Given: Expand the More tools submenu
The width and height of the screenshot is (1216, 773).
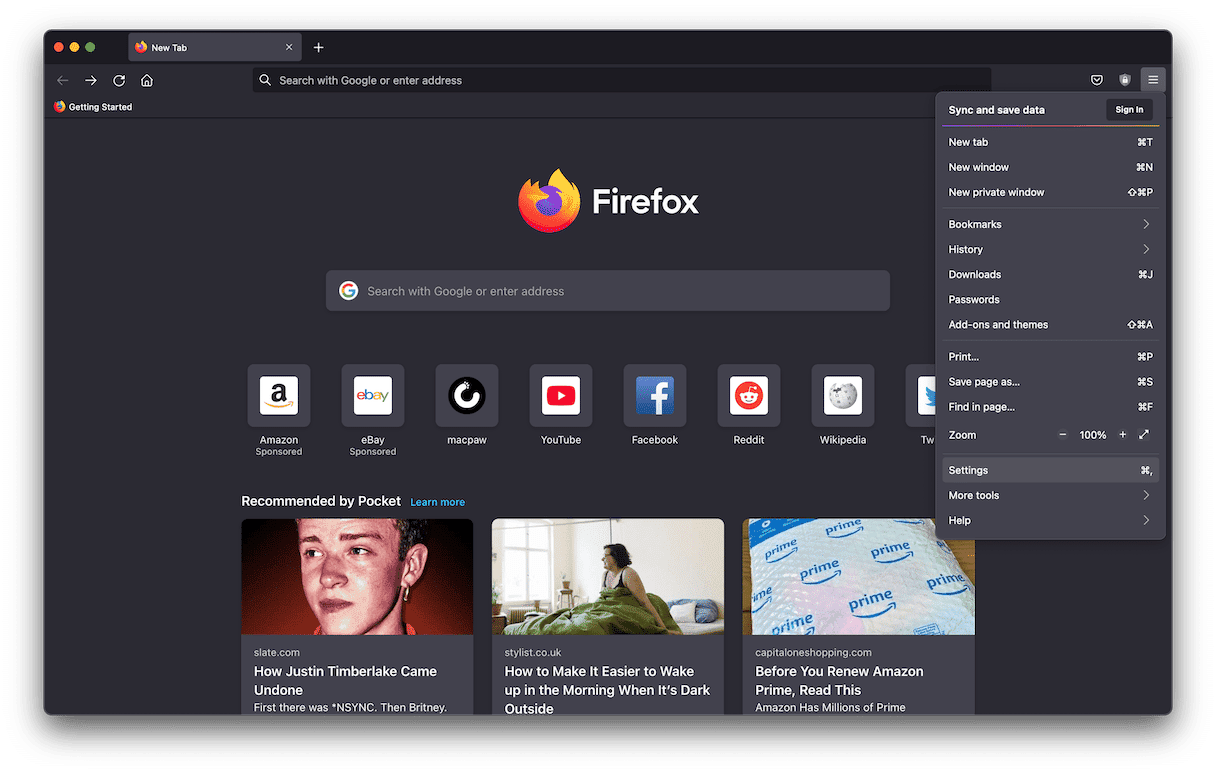Looking at the screenshot, I should [x=1050, y=495].
